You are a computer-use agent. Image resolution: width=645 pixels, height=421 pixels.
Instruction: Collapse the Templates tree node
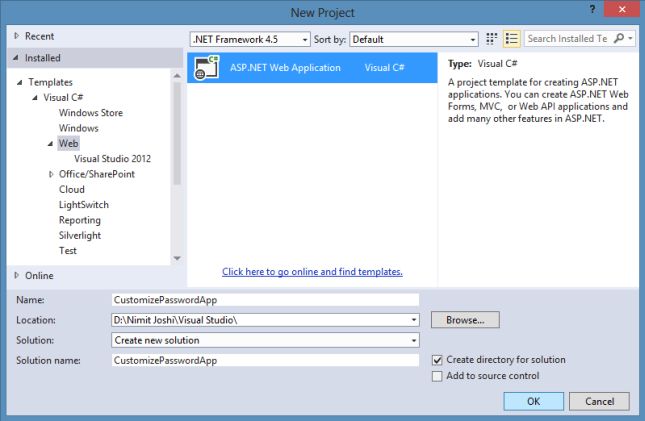[19, 82]
